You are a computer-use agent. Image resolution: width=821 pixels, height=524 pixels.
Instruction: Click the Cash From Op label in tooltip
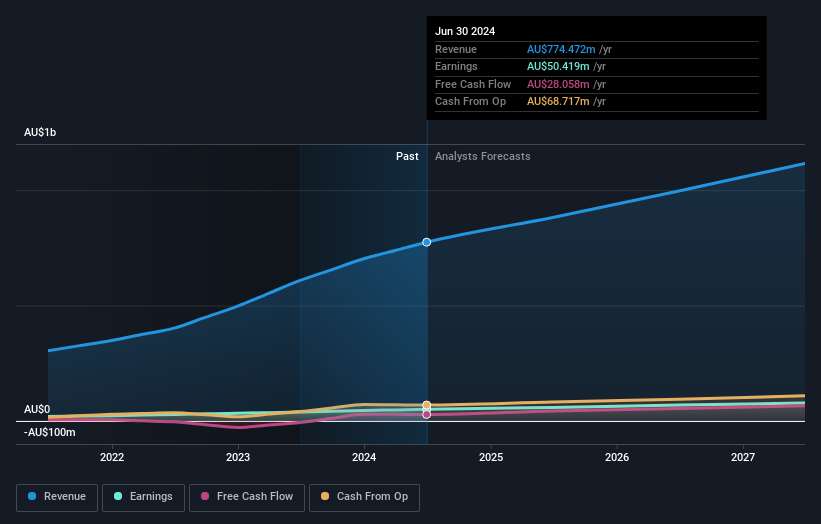click(x=470, y=102)
